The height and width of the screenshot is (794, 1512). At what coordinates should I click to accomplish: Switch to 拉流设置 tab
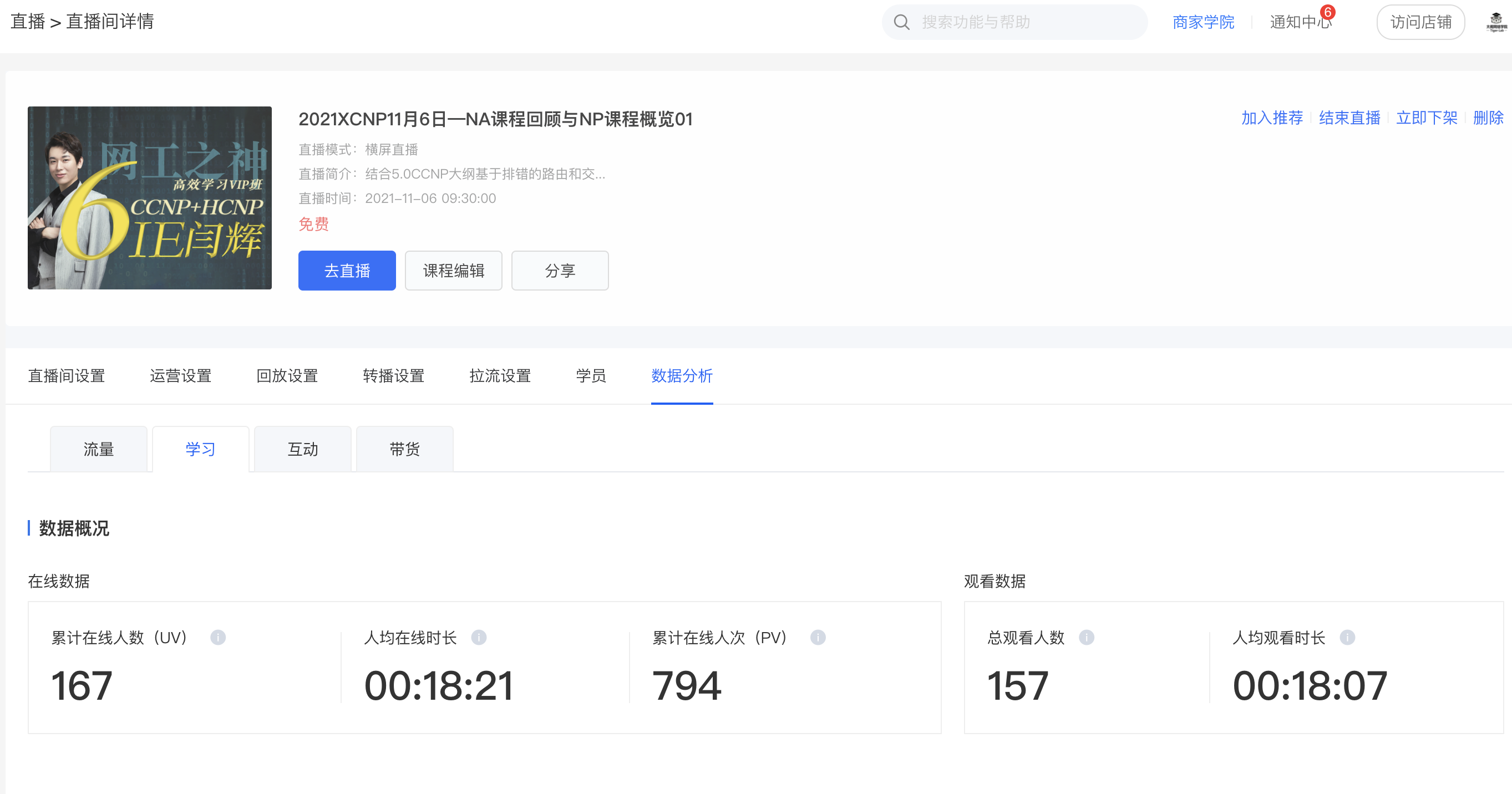tap(500, 375)
